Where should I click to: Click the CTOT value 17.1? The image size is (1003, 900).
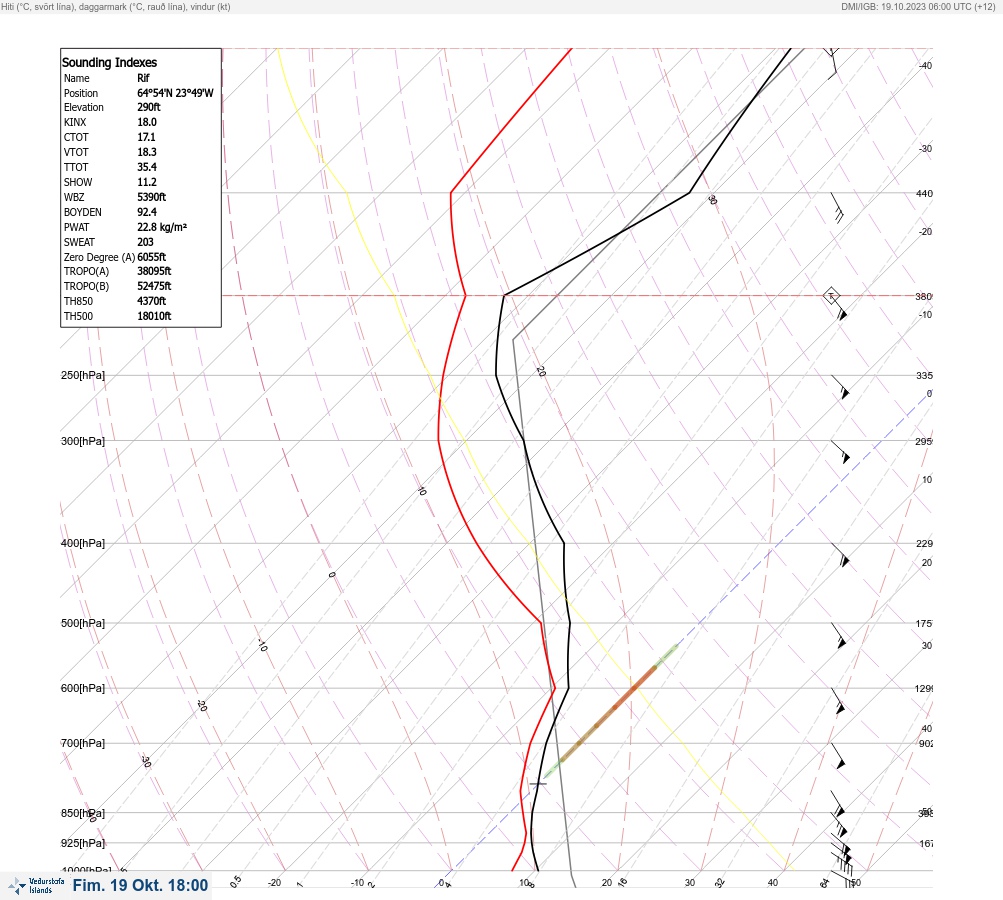146,137
